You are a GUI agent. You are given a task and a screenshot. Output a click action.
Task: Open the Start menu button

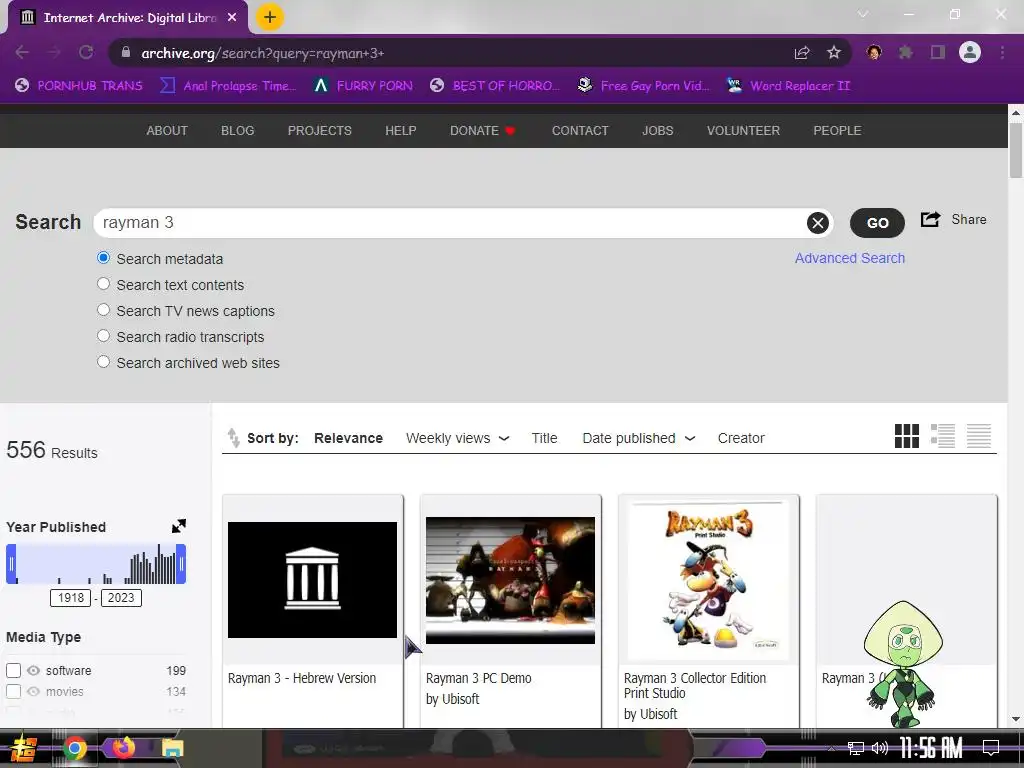tap(24, 748)
